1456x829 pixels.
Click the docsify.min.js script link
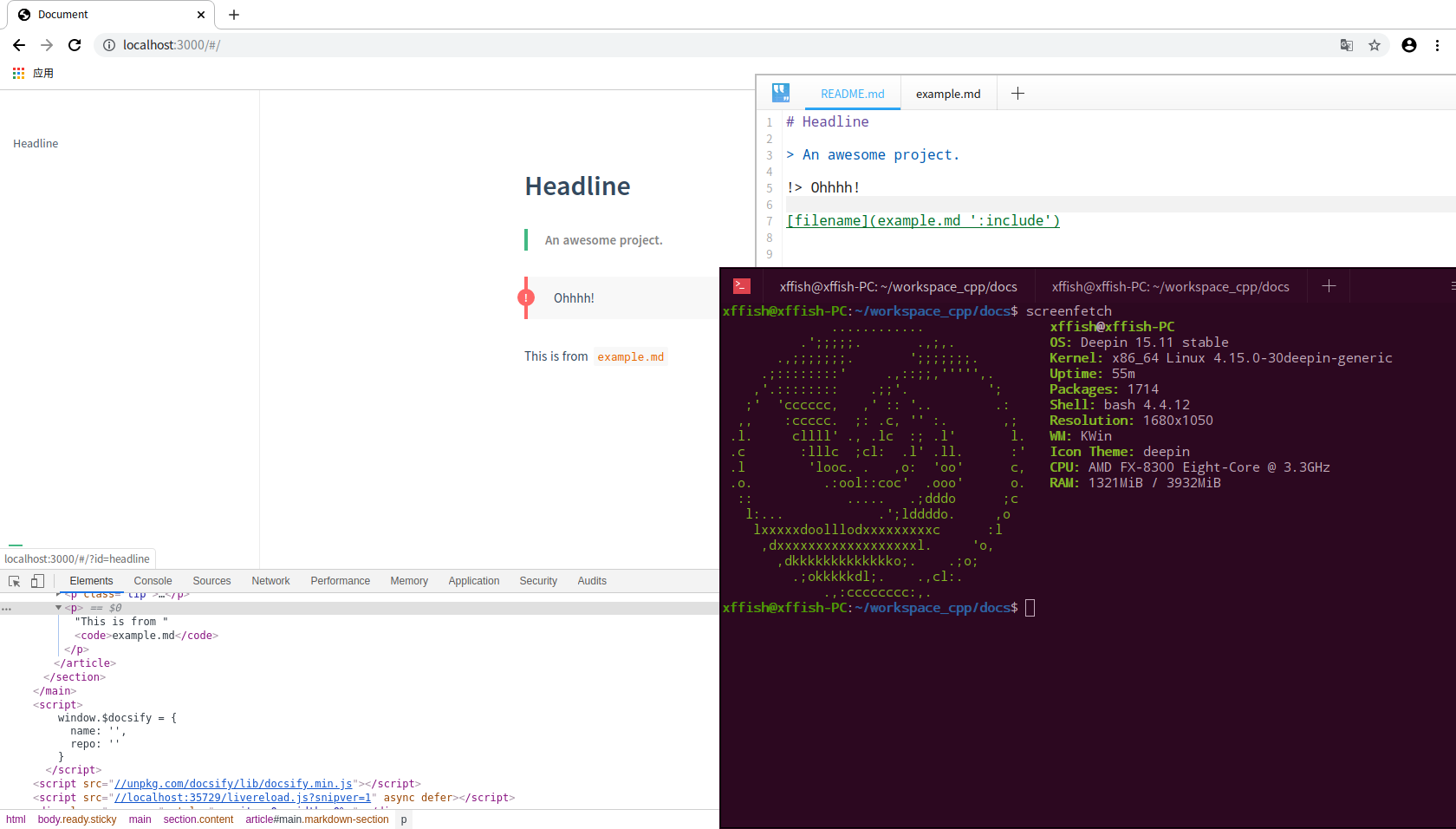(233, 784)
